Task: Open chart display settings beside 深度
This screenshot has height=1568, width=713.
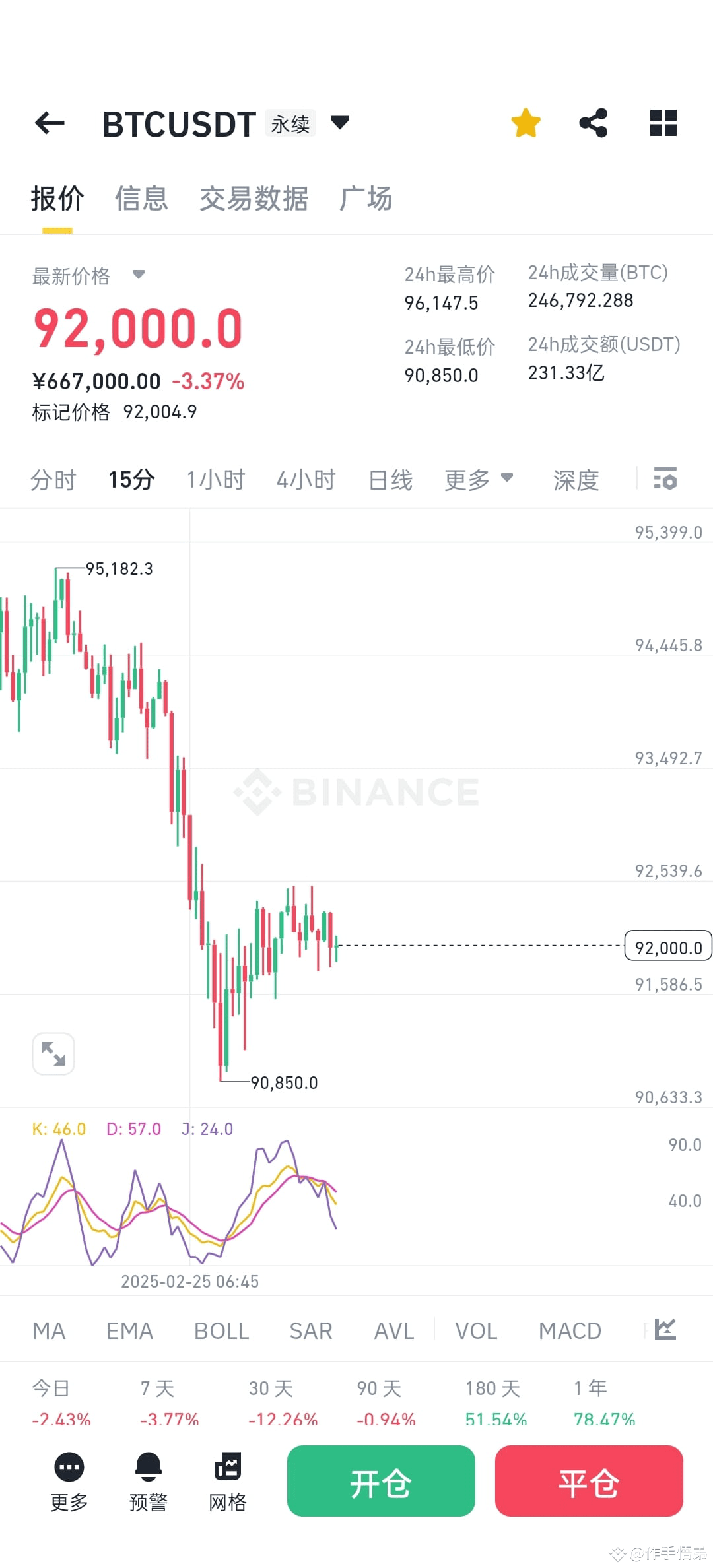Action: click(x=665, y=480)
